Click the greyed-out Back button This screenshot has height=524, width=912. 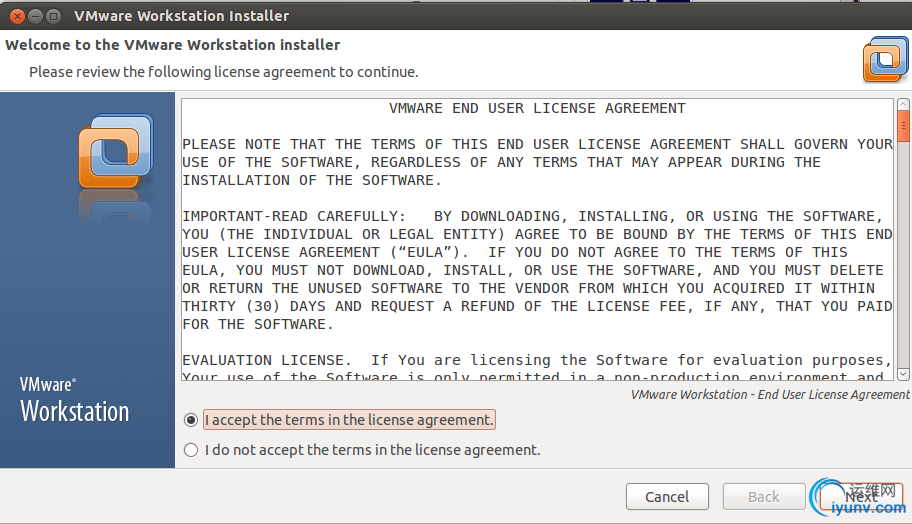(x=764, y=497)
